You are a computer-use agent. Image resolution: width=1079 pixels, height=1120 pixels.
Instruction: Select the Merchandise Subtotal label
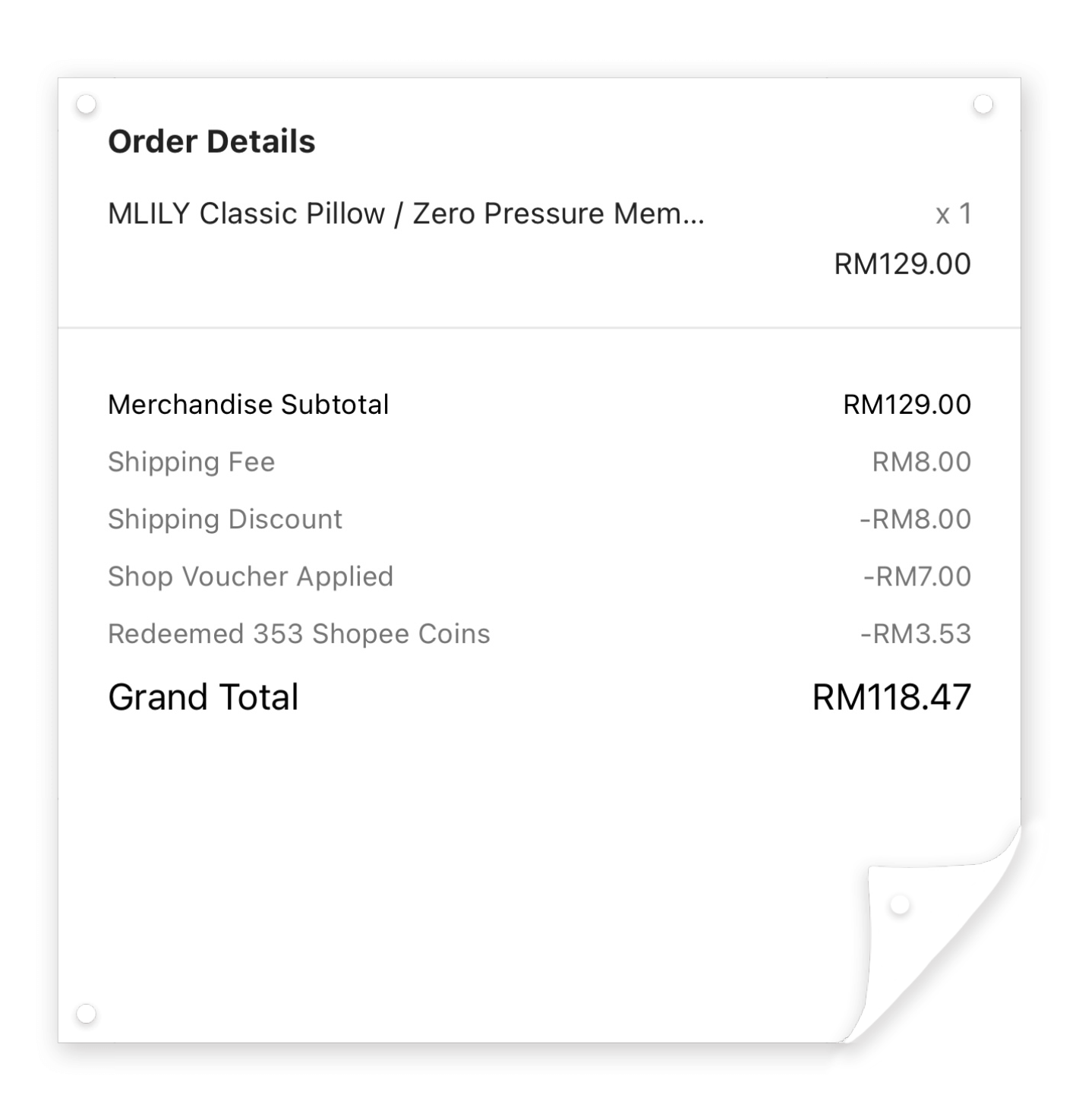(248, 405)
